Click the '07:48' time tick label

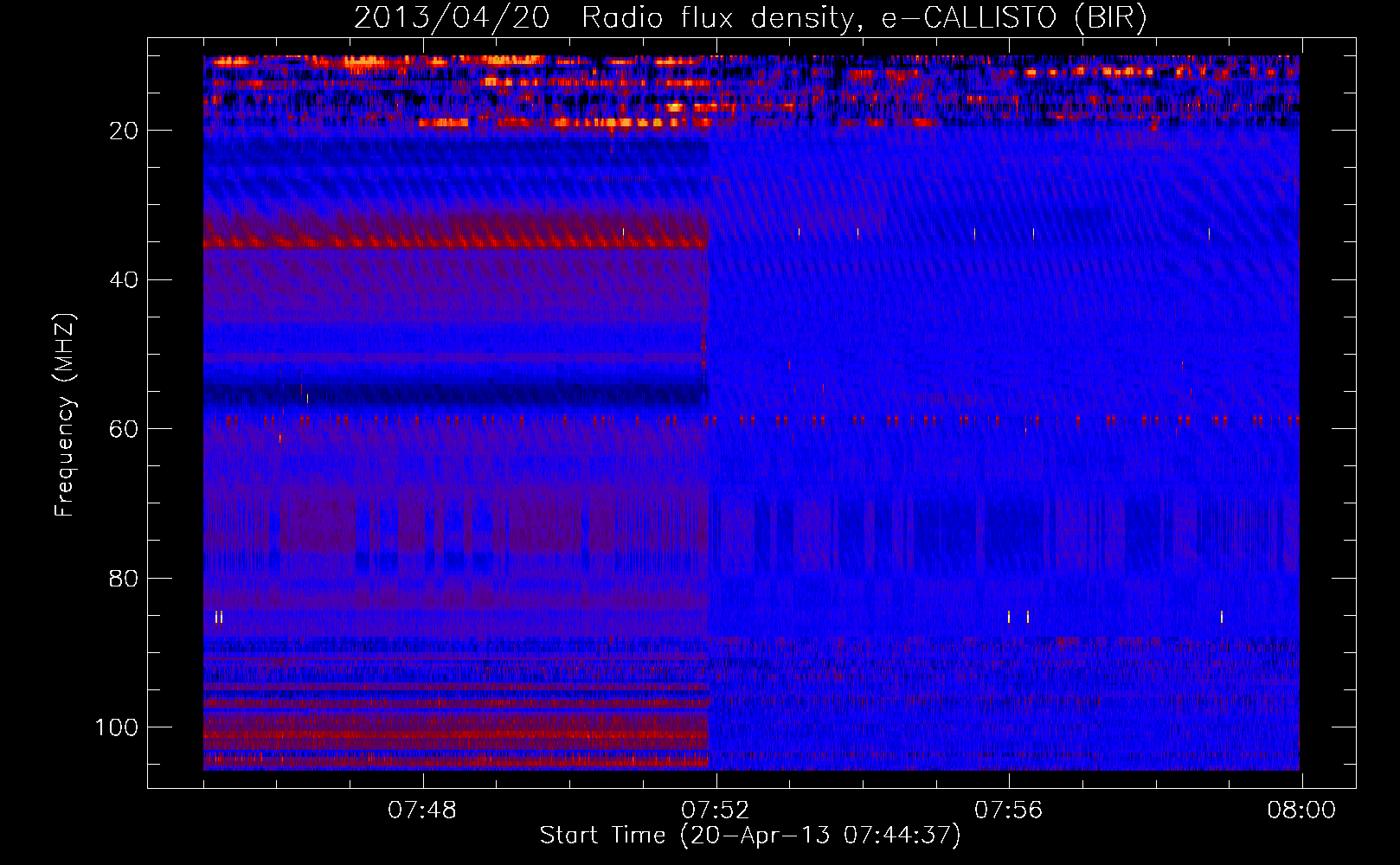point(422,811)
